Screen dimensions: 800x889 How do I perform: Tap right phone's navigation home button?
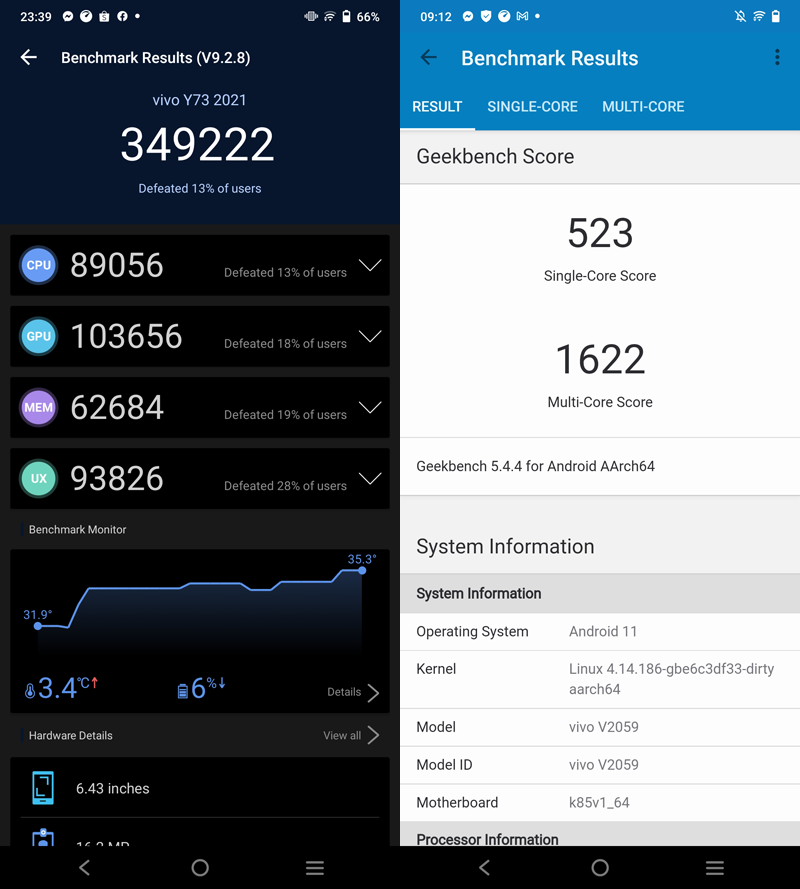(600, 867)
